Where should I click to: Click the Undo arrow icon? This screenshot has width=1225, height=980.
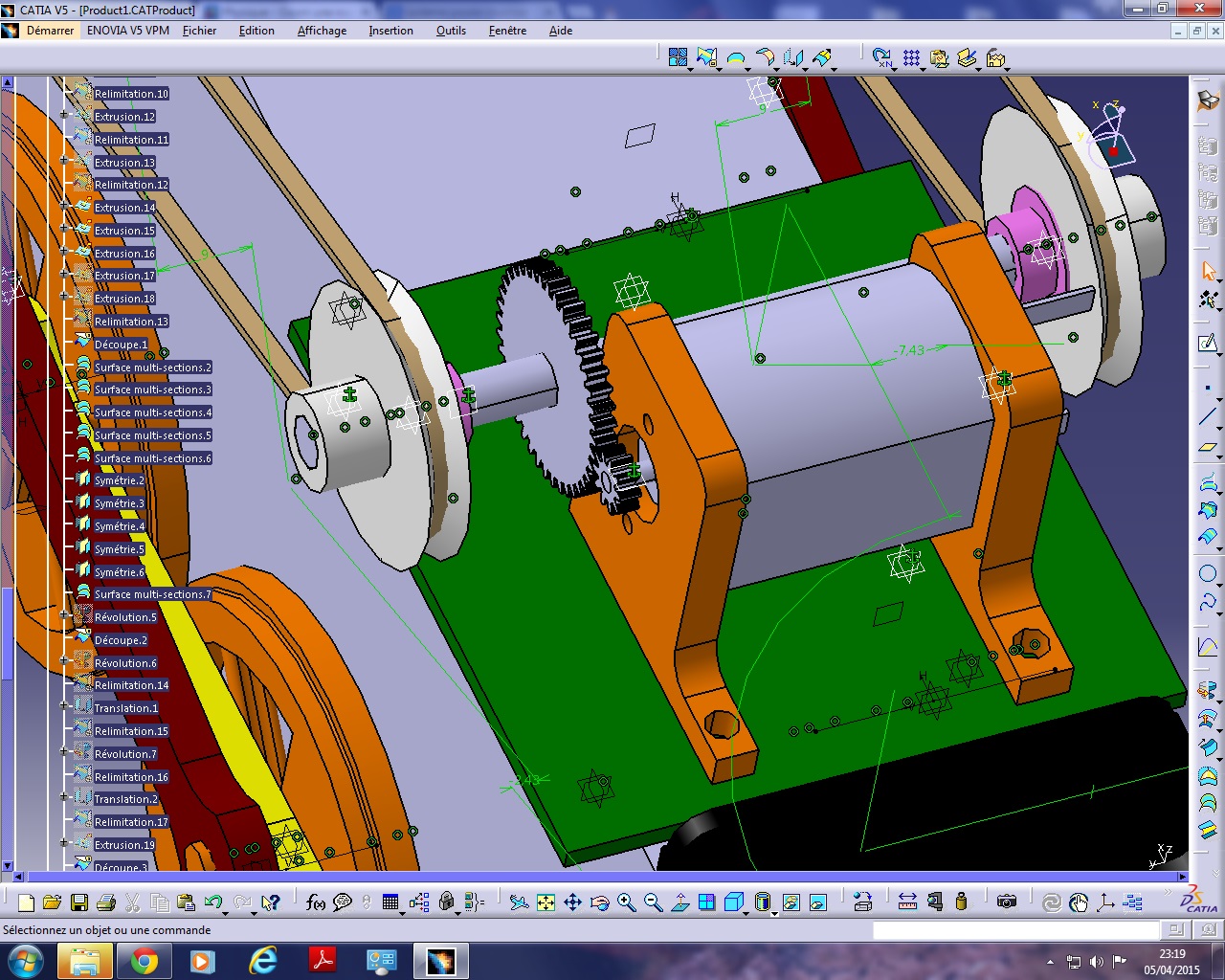pyautogui.click(x=212, y=902)
